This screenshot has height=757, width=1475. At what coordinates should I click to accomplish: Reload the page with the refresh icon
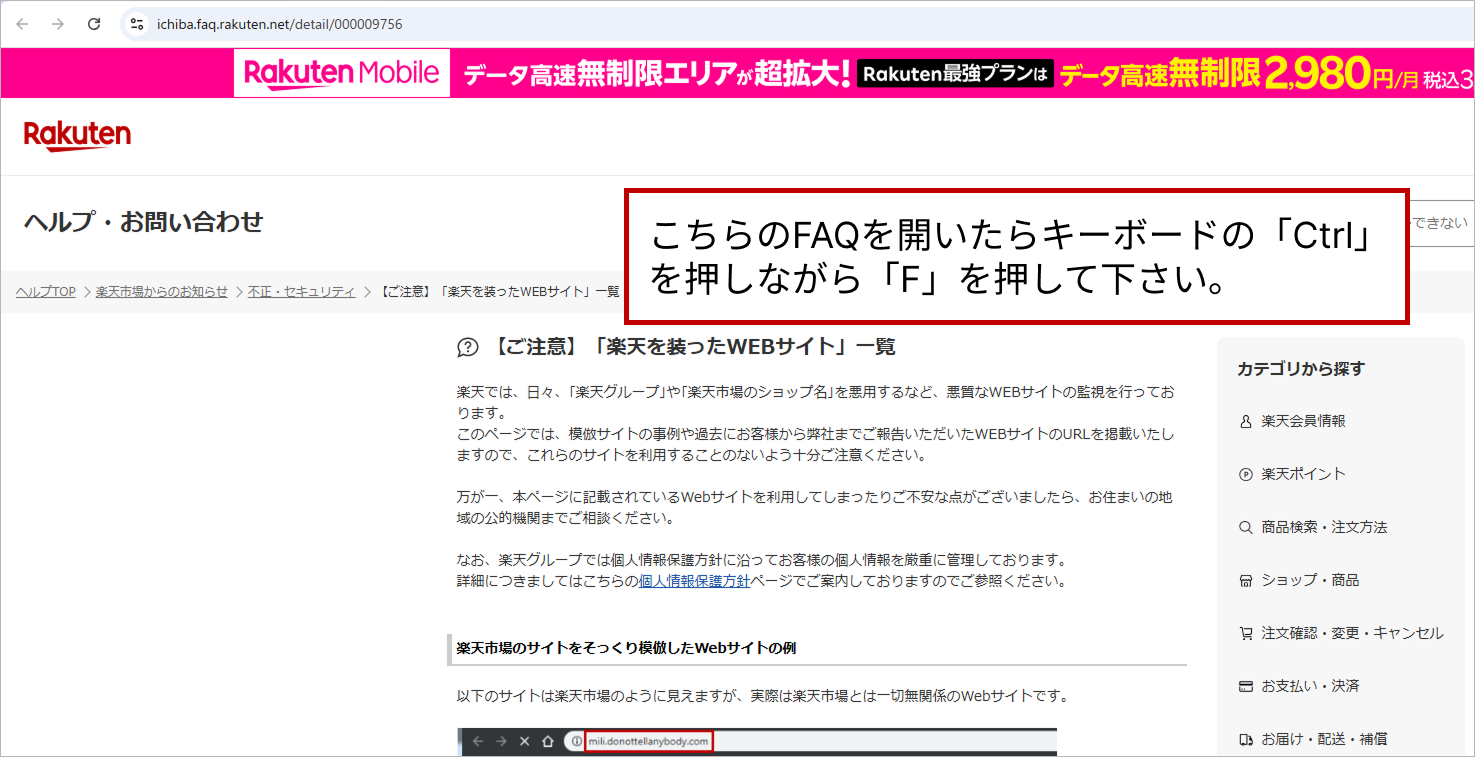pyautogui.click(x=94, y=24)
